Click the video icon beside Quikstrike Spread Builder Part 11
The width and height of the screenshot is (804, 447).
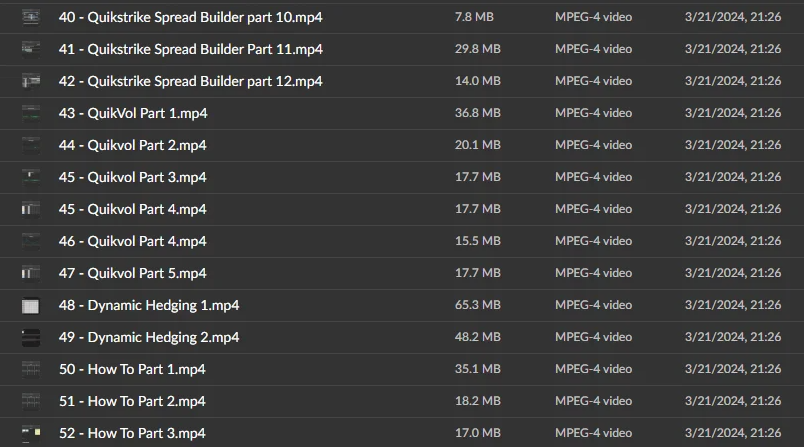31,49
